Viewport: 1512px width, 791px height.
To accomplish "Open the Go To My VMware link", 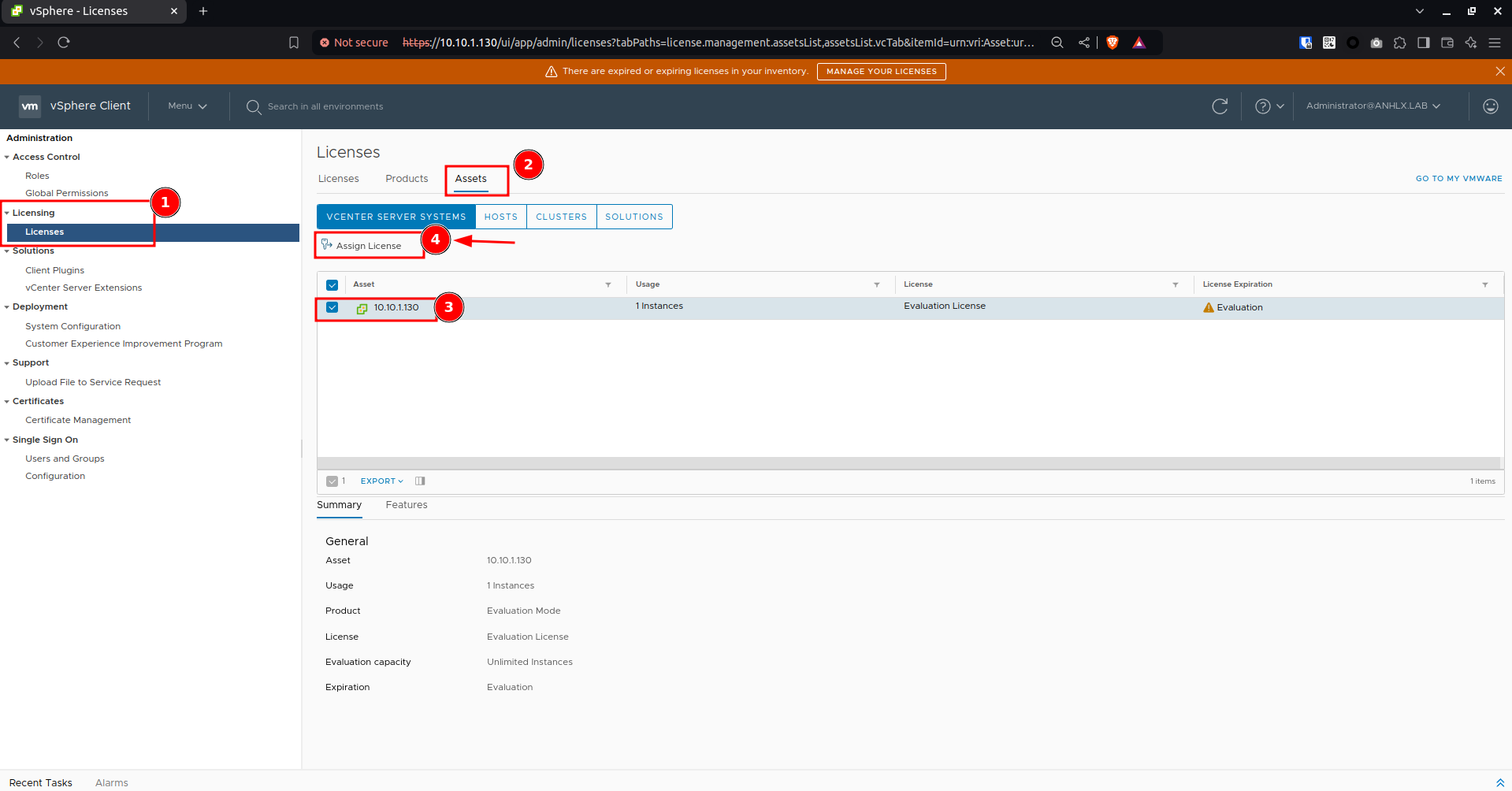I will click(1458, 179).
